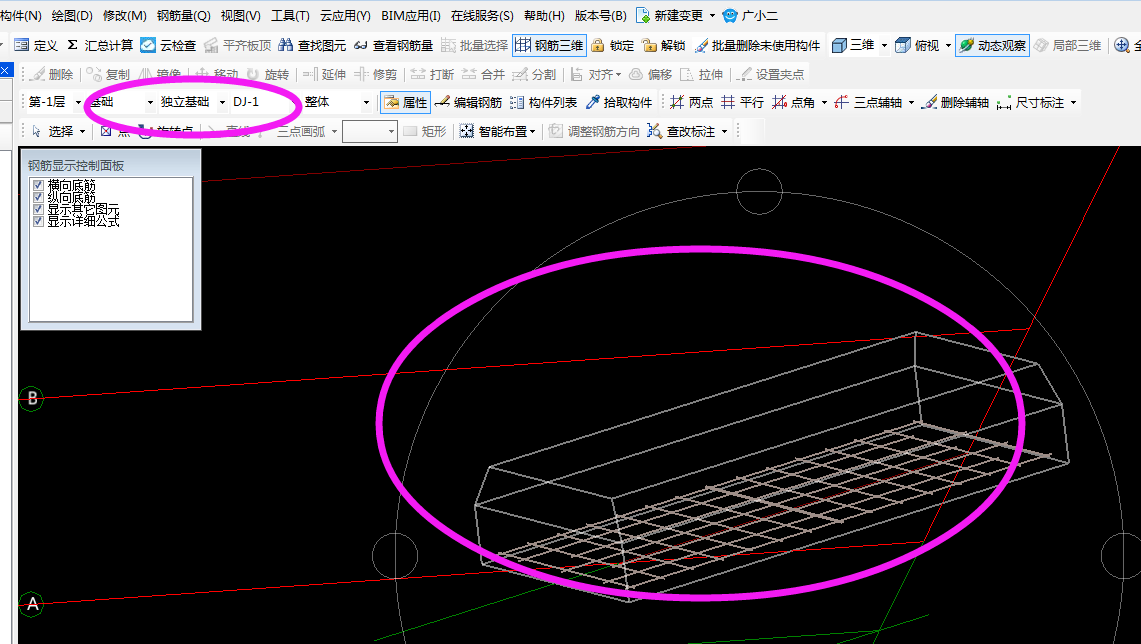Open 查找图元 find element
The image size is (1141, 644).
pyautogui.click(x=312, y=45)
